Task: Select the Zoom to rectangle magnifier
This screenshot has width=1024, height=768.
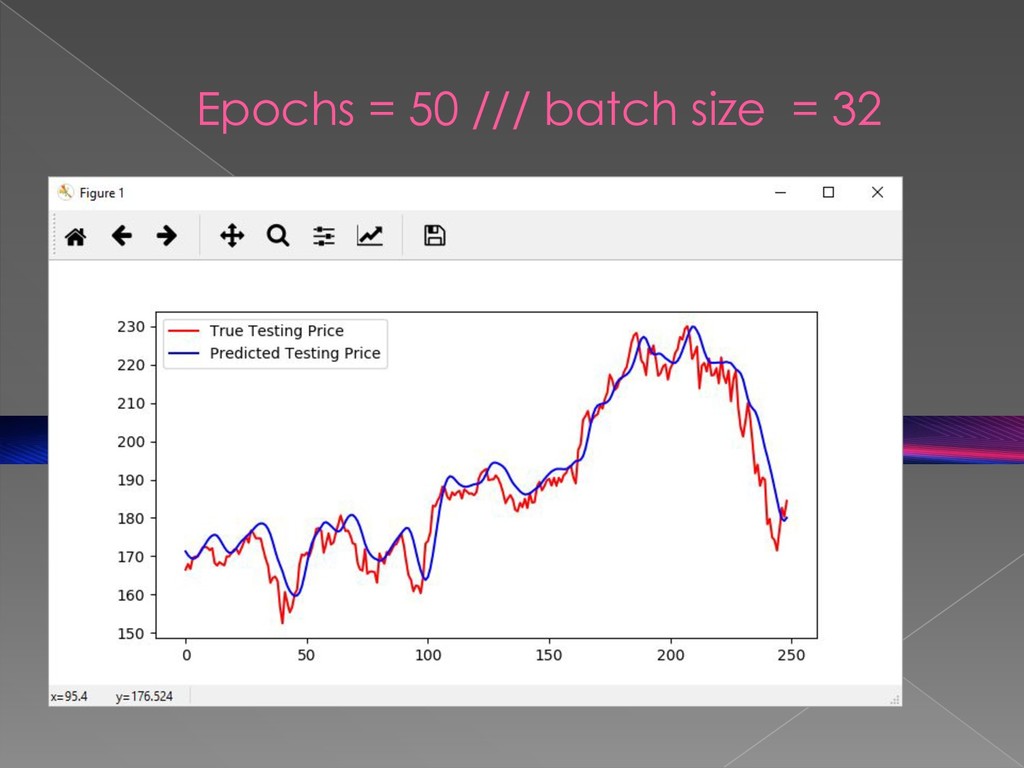Action: tap(278, 235)
